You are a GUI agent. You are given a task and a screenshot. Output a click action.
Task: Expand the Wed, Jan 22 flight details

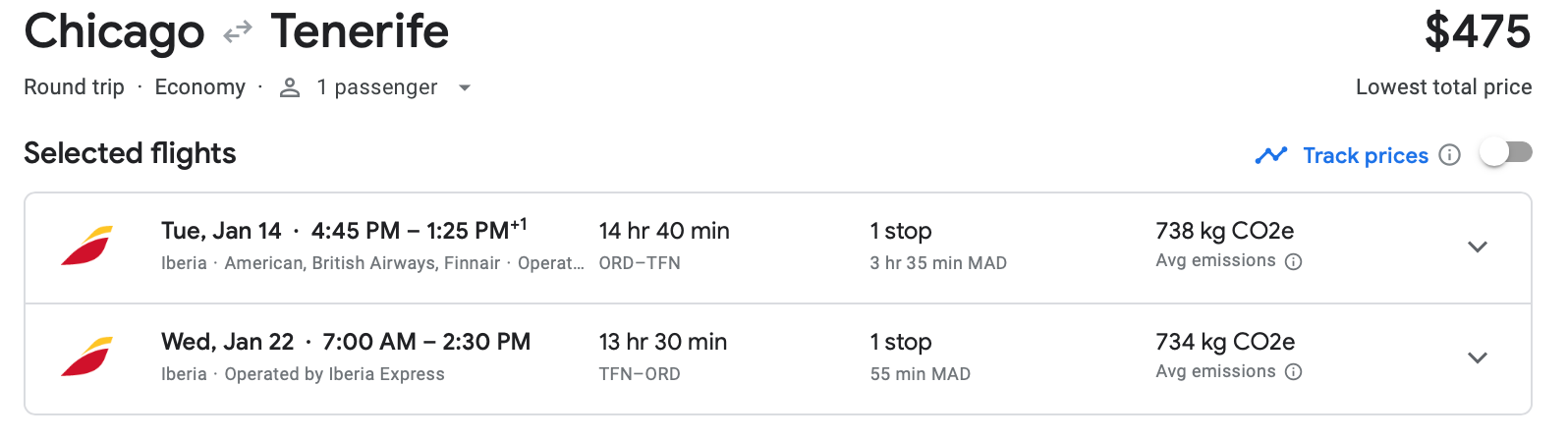(1477, 357)
